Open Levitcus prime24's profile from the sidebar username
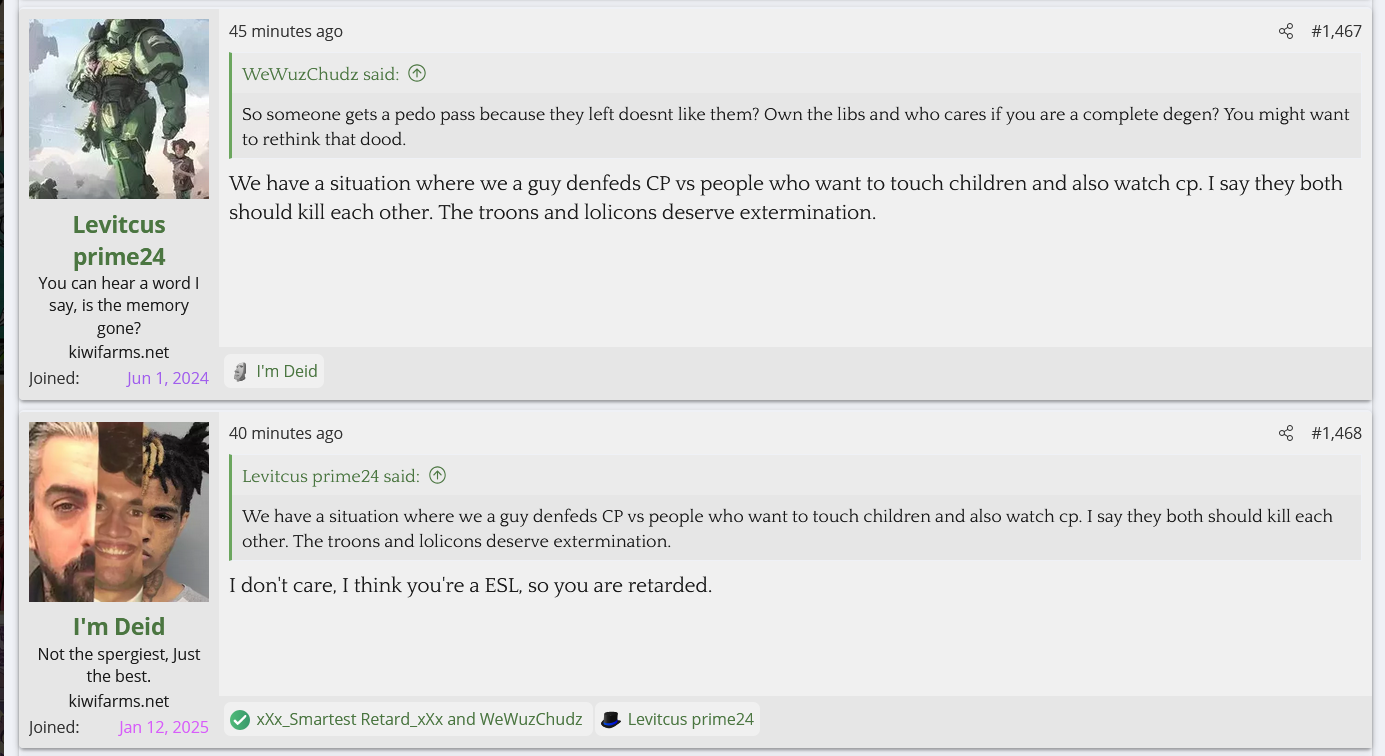 tap(119, 240)
